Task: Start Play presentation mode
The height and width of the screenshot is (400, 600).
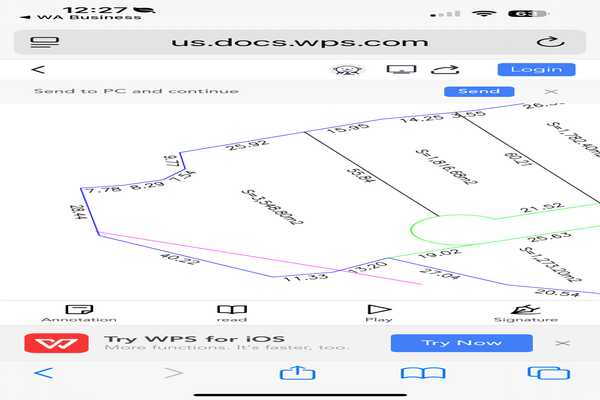Action: [x=379, y=313]
